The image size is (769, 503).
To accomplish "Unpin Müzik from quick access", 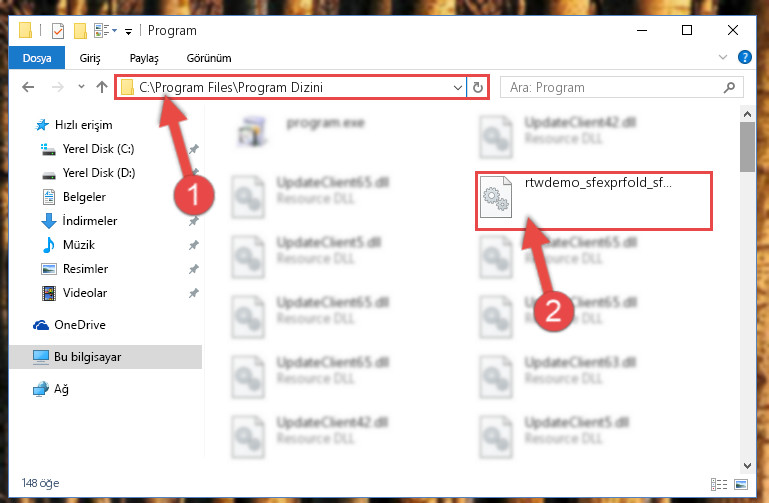I will [x=194, y=245].
